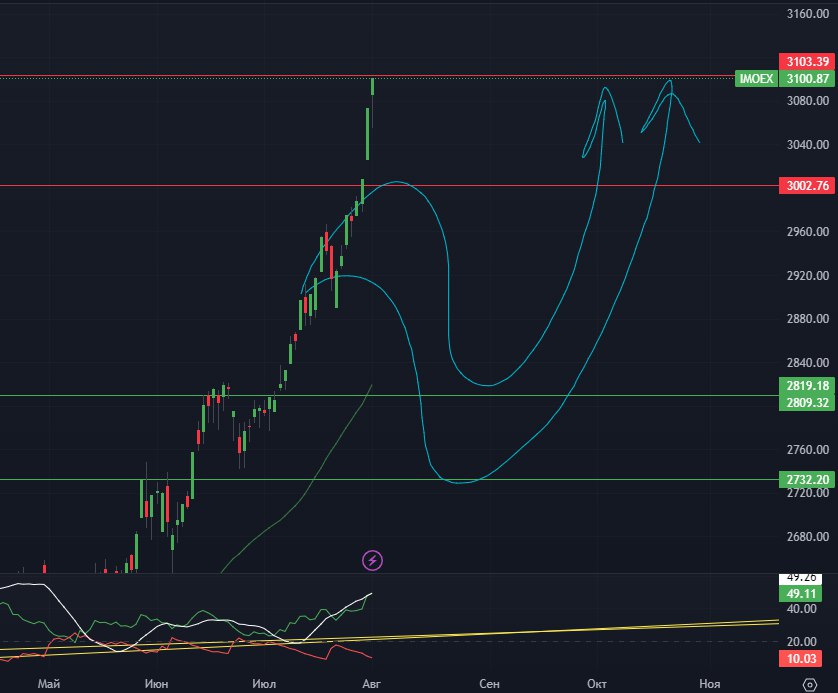Click the 2819.18 green price label
Image resolution: width=838 pixels, height=693 pixels.
(x=807, y=385)
